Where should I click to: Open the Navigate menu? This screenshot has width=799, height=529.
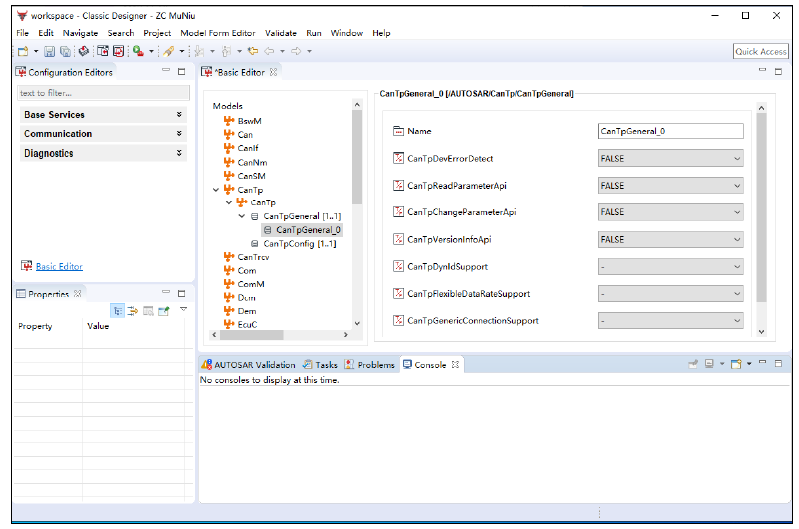point(80,33)
